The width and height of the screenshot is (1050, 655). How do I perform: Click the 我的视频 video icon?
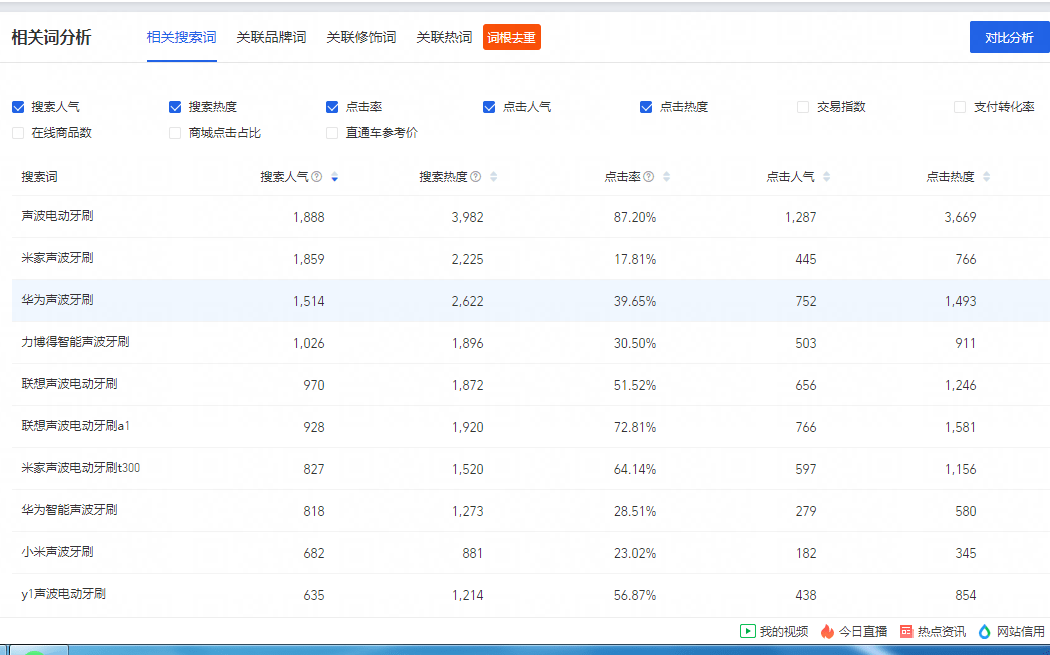click(747, 631)
